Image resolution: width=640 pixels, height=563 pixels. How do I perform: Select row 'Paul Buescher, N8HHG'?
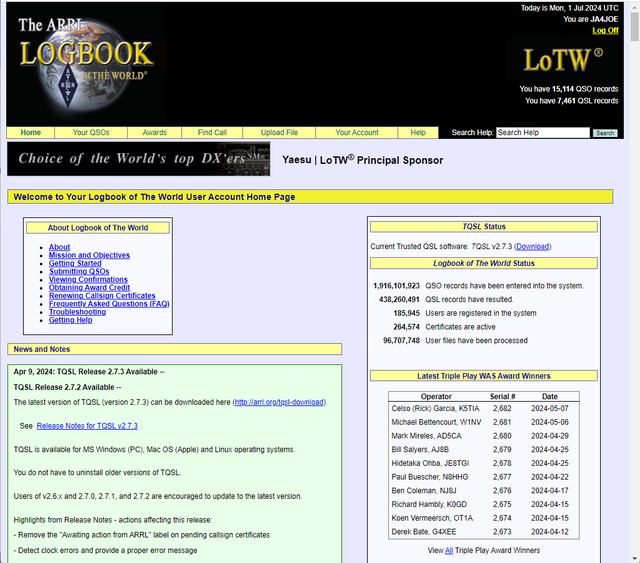(484, 477)
